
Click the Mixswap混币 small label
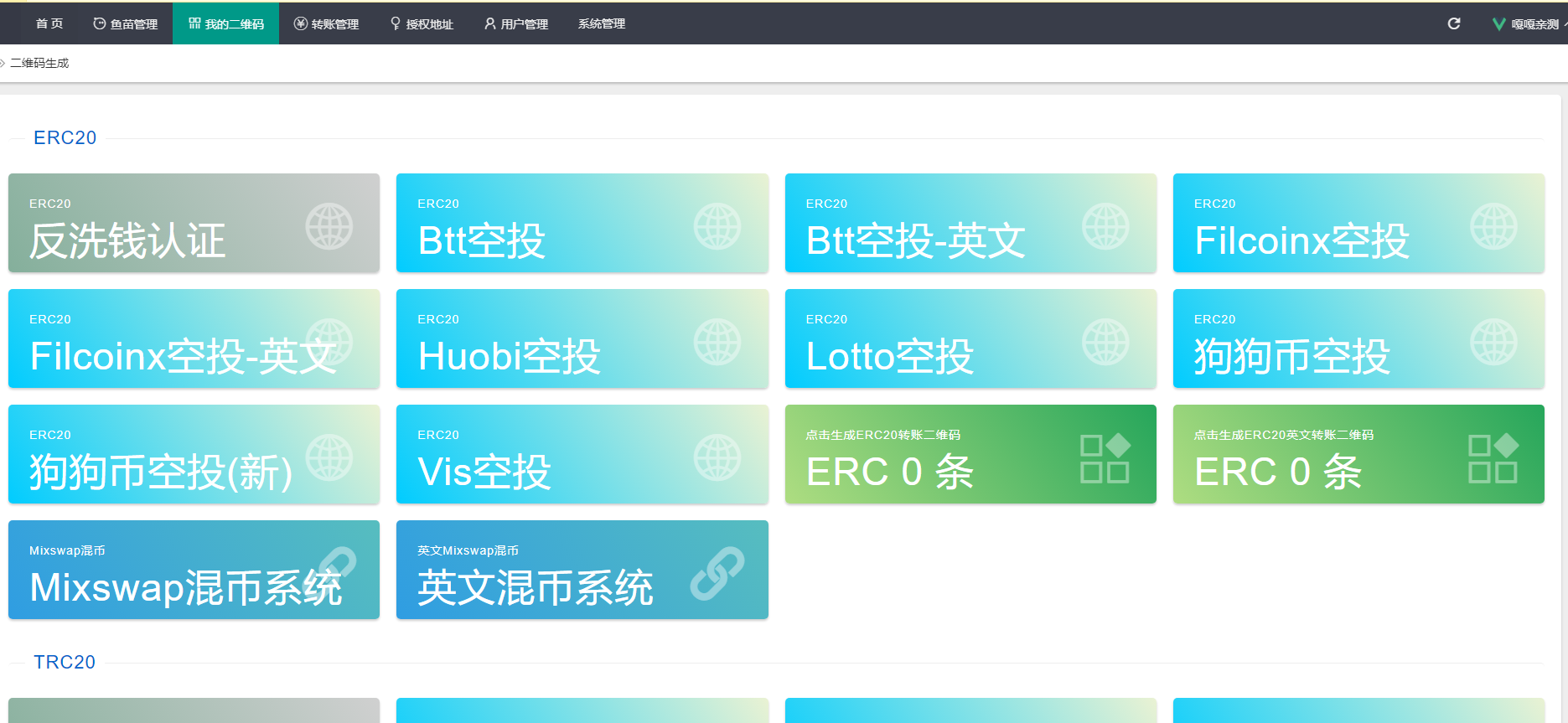pyautogui.click(x=67, y=550)
